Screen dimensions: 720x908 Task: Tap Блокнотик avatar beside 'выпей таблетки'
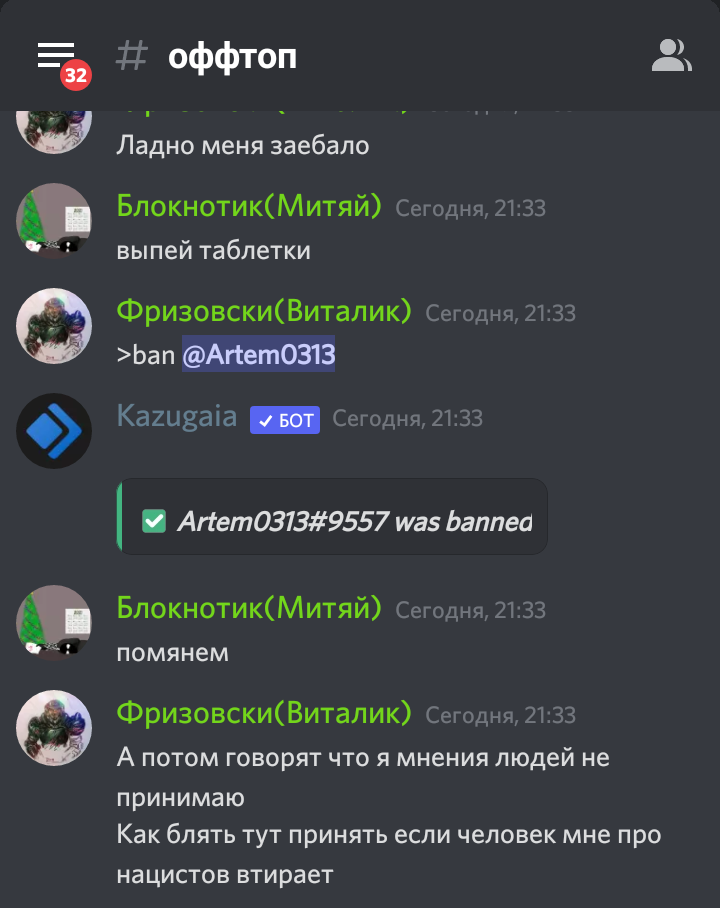click(54, 221)
